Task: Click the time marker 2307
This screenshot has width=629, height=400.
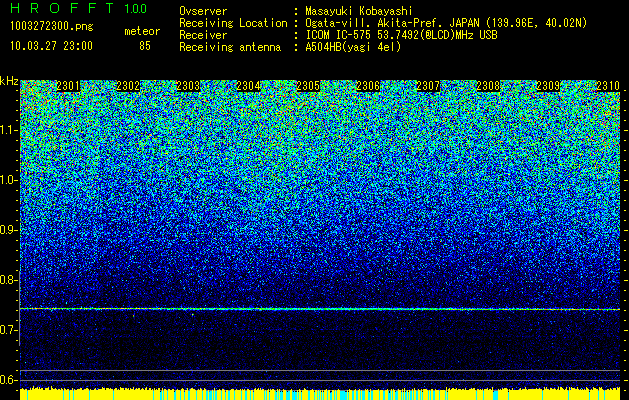Action: point(428,86)
